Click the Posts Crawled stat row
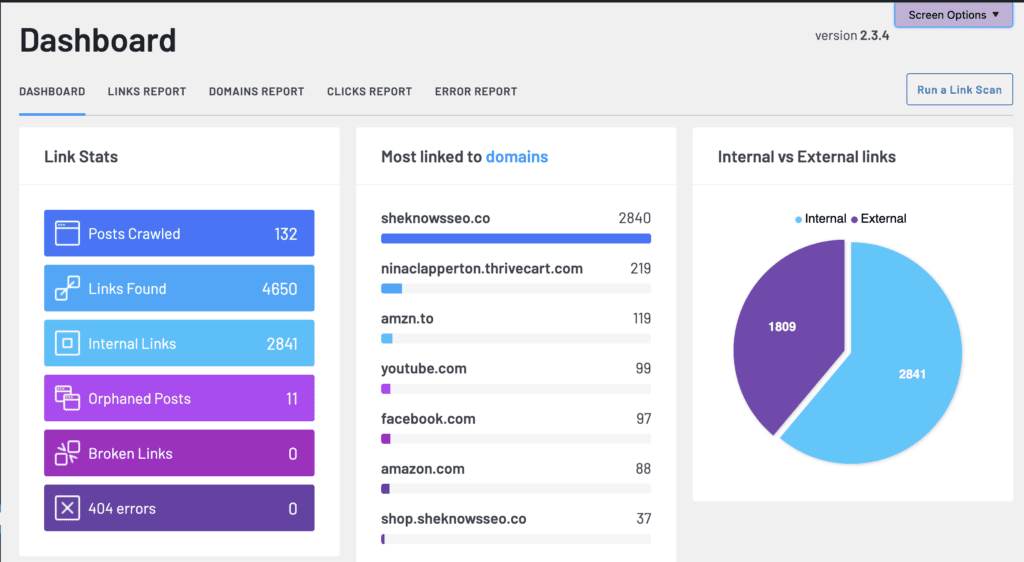The width and height of the screenshot is (1024, 562). tap(179, 233)
